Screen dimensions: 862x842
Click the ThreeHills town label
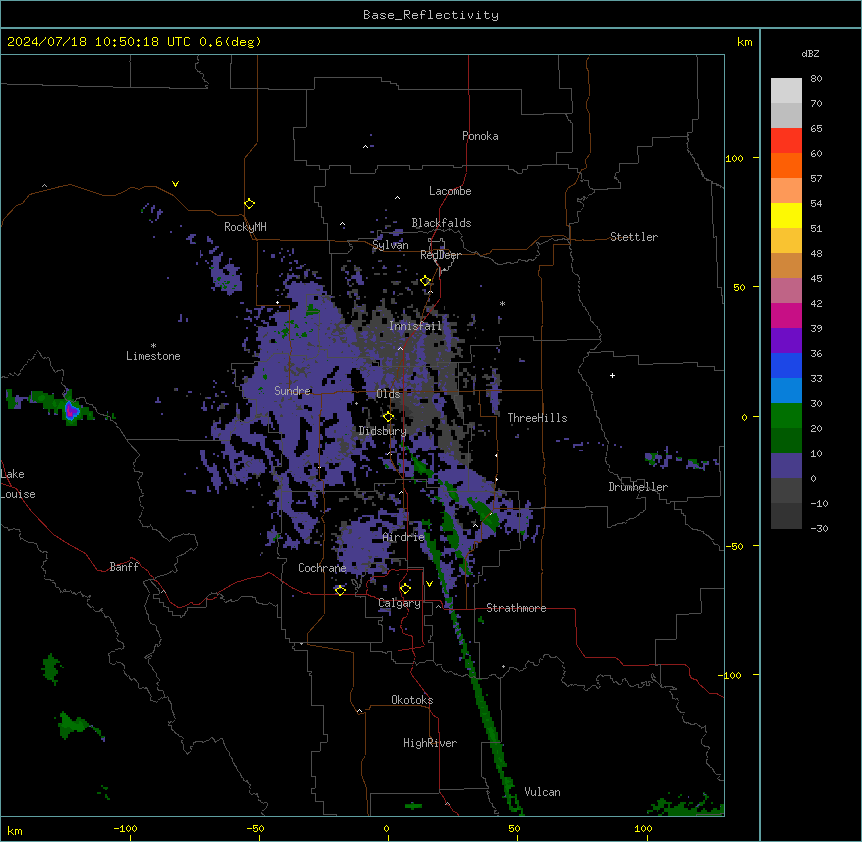[537, 418]
